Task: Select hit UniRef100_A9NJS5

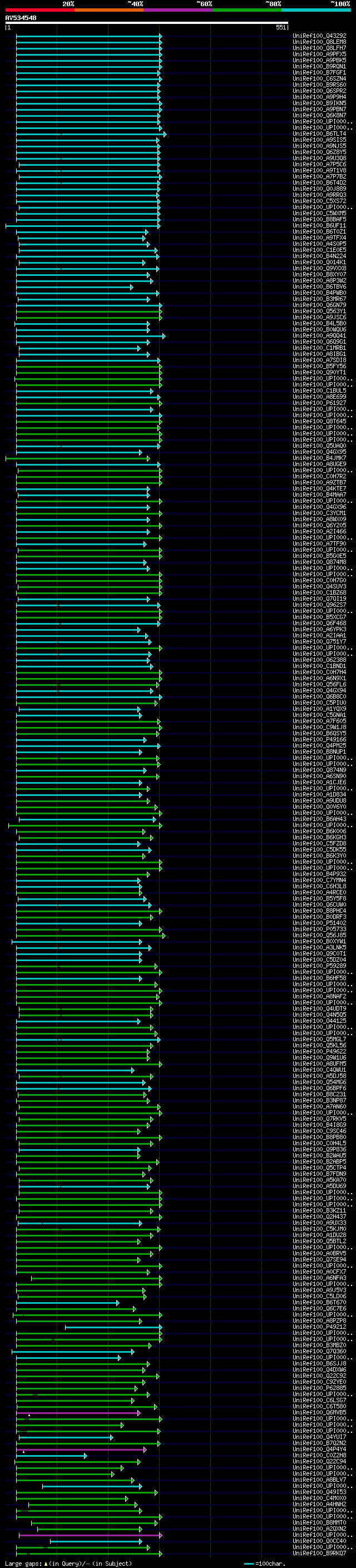Action: coord(319,146)
